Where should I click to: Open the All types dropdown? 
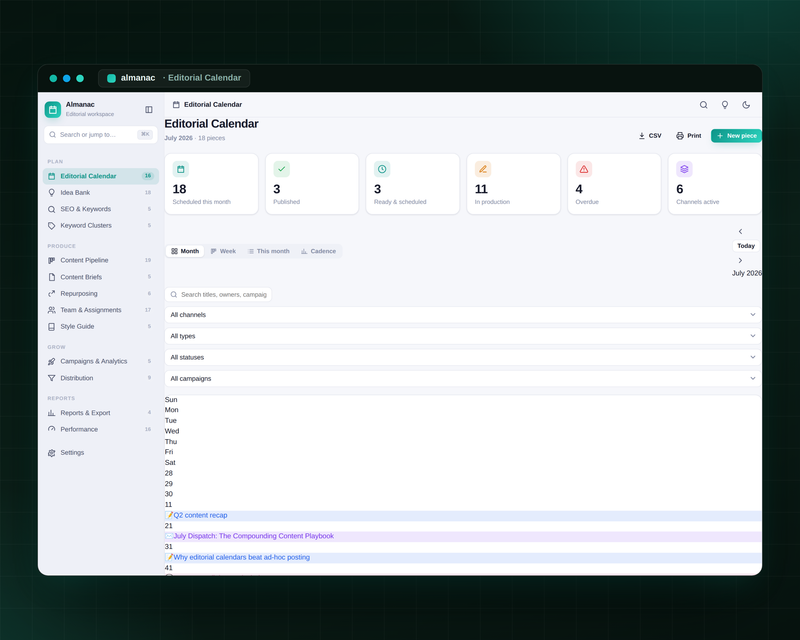click(x=463, y=336)
